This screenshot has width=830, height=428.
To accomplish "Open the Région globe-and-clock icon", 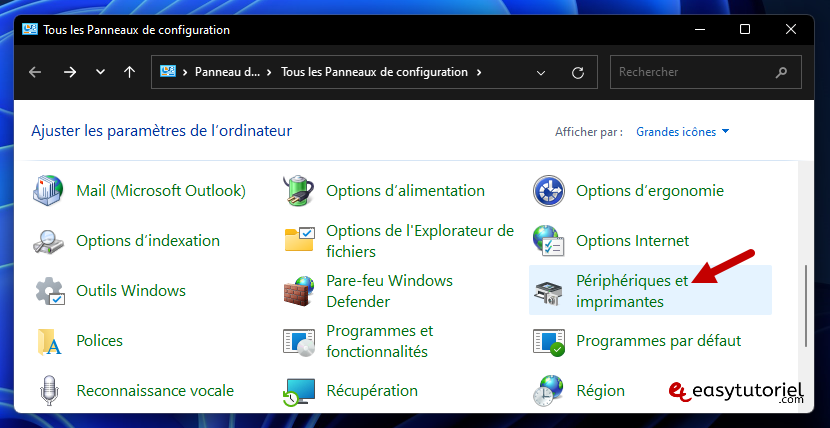I will tap(548, 391).
